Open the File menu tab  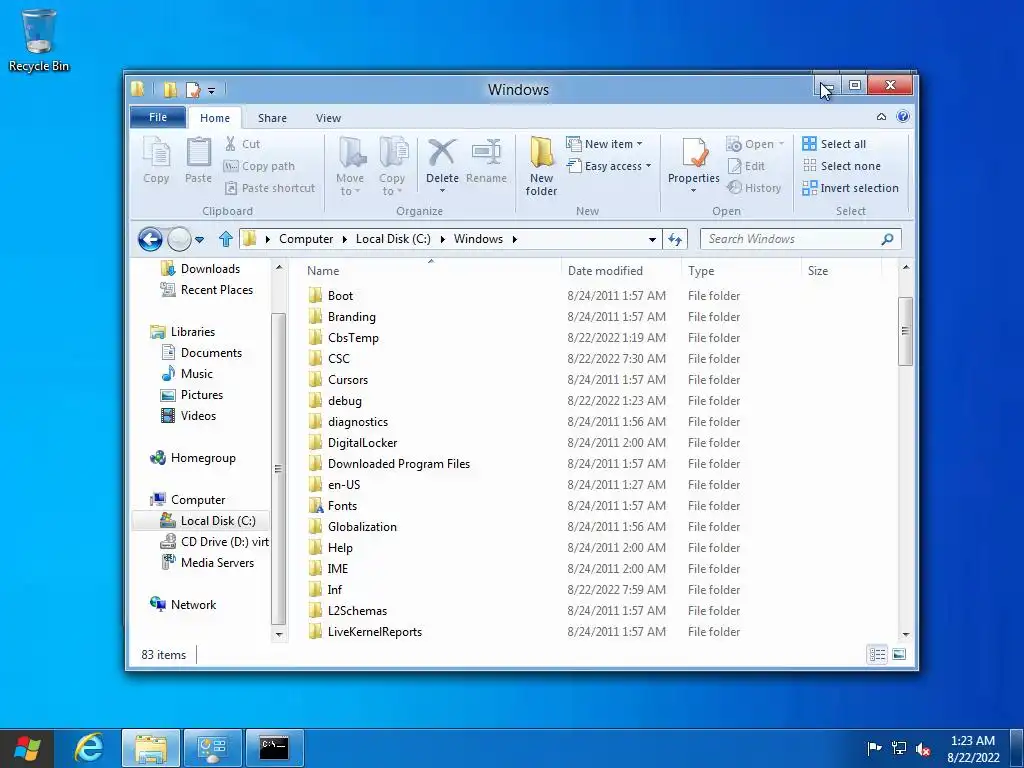click(x=158, y=117)
